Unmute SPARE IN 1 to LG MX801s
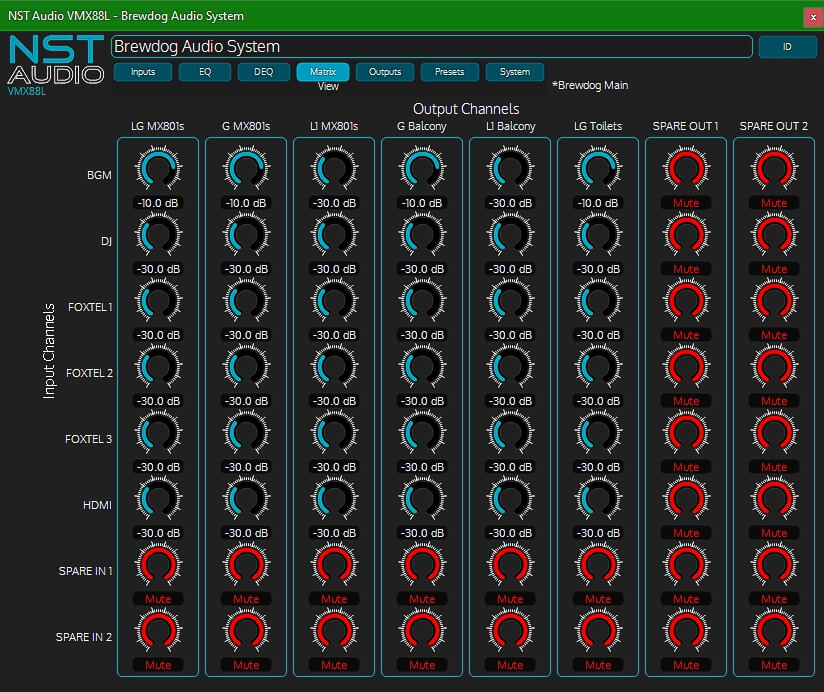824x692 pixels. (158, 599)
